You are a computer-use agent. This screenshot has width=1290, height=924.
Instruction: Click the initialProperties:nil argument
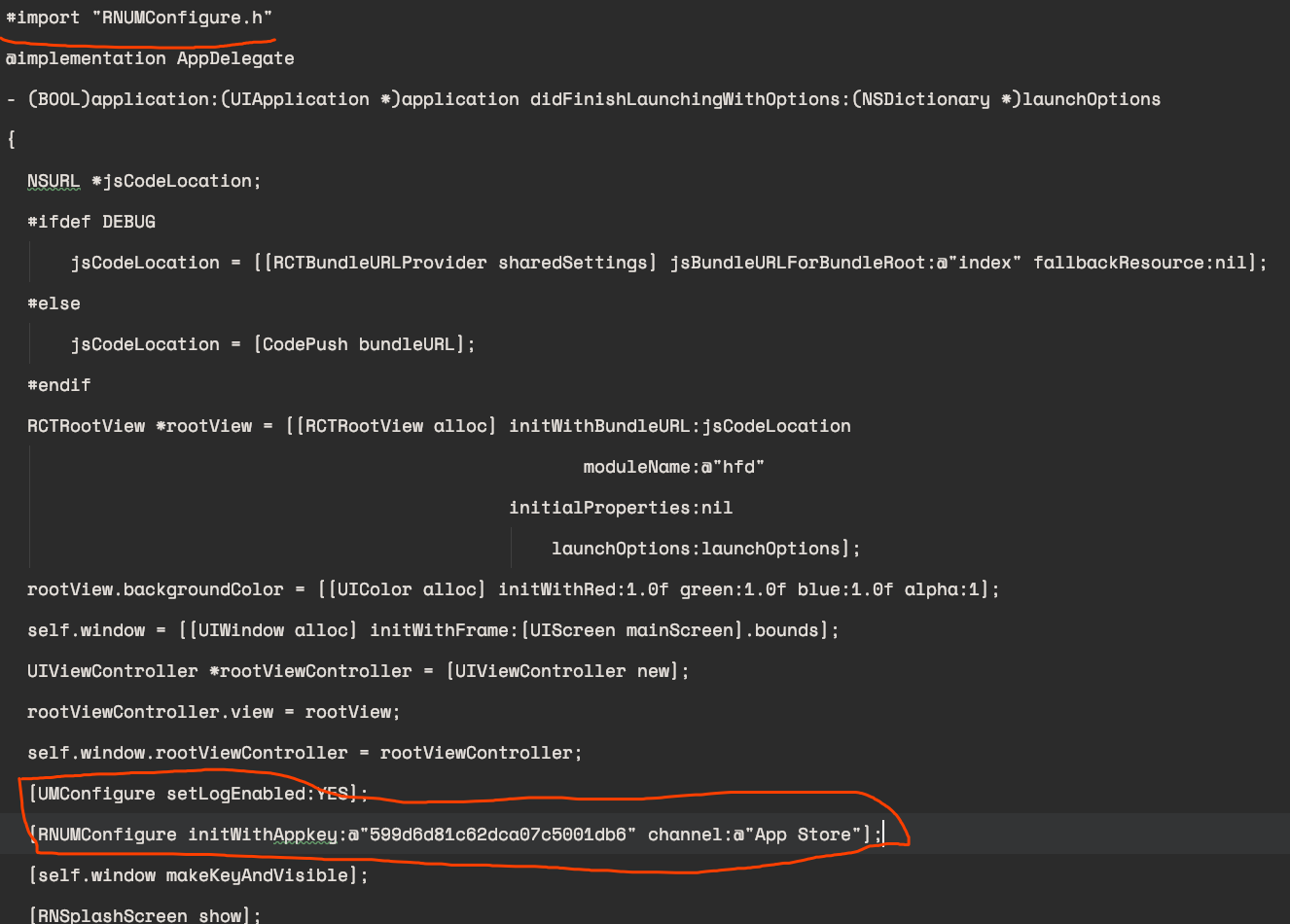click(x=621, y=508)
